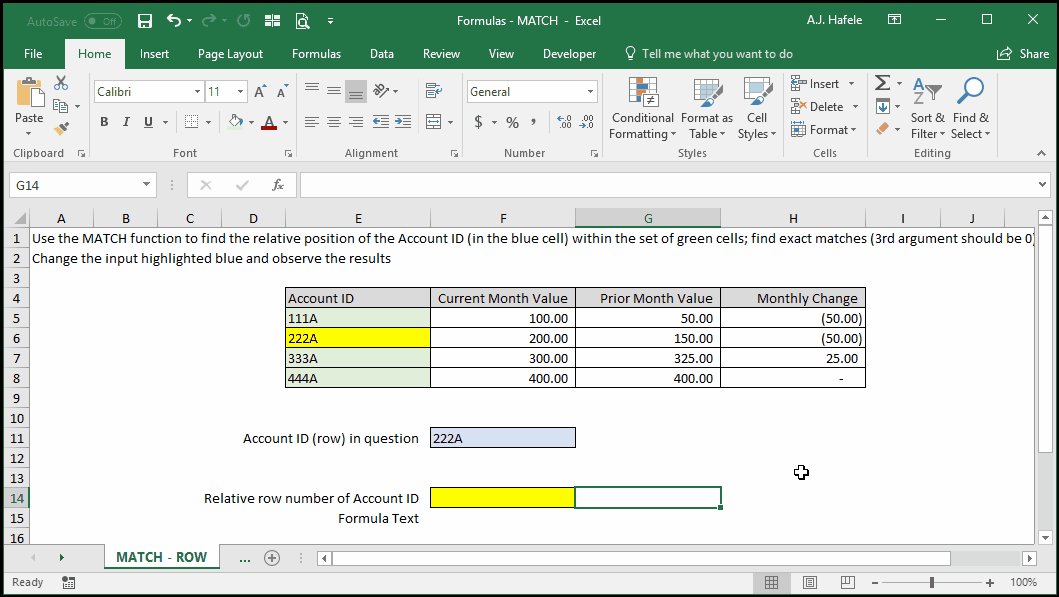Add a new sheet with plus button
The width and height of the screenshot is (1059, 597).
[x=272, y=558]
